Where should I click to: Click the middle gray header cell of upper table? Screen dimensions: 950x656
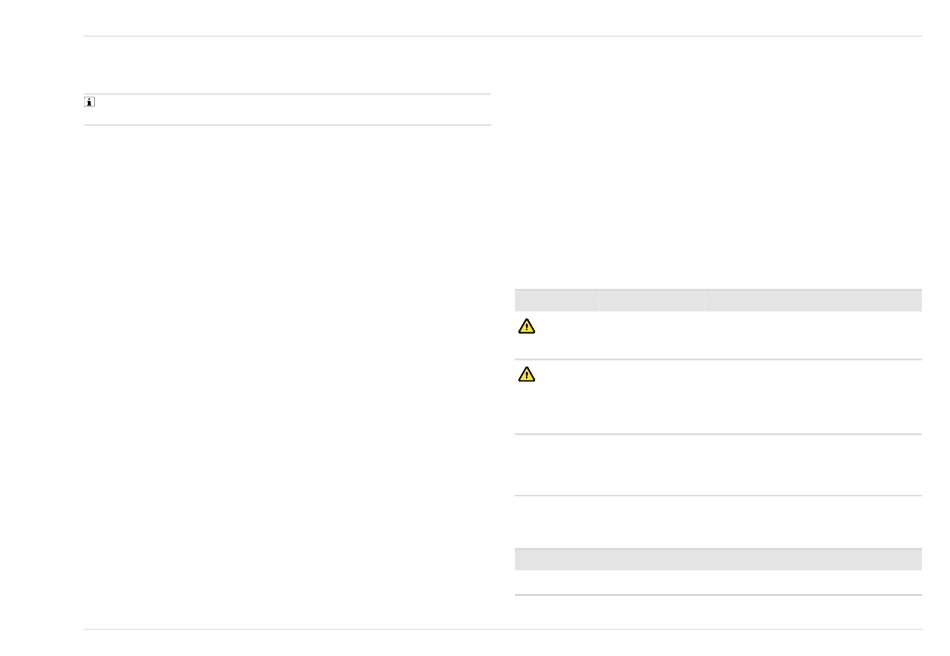coord(652,300)
